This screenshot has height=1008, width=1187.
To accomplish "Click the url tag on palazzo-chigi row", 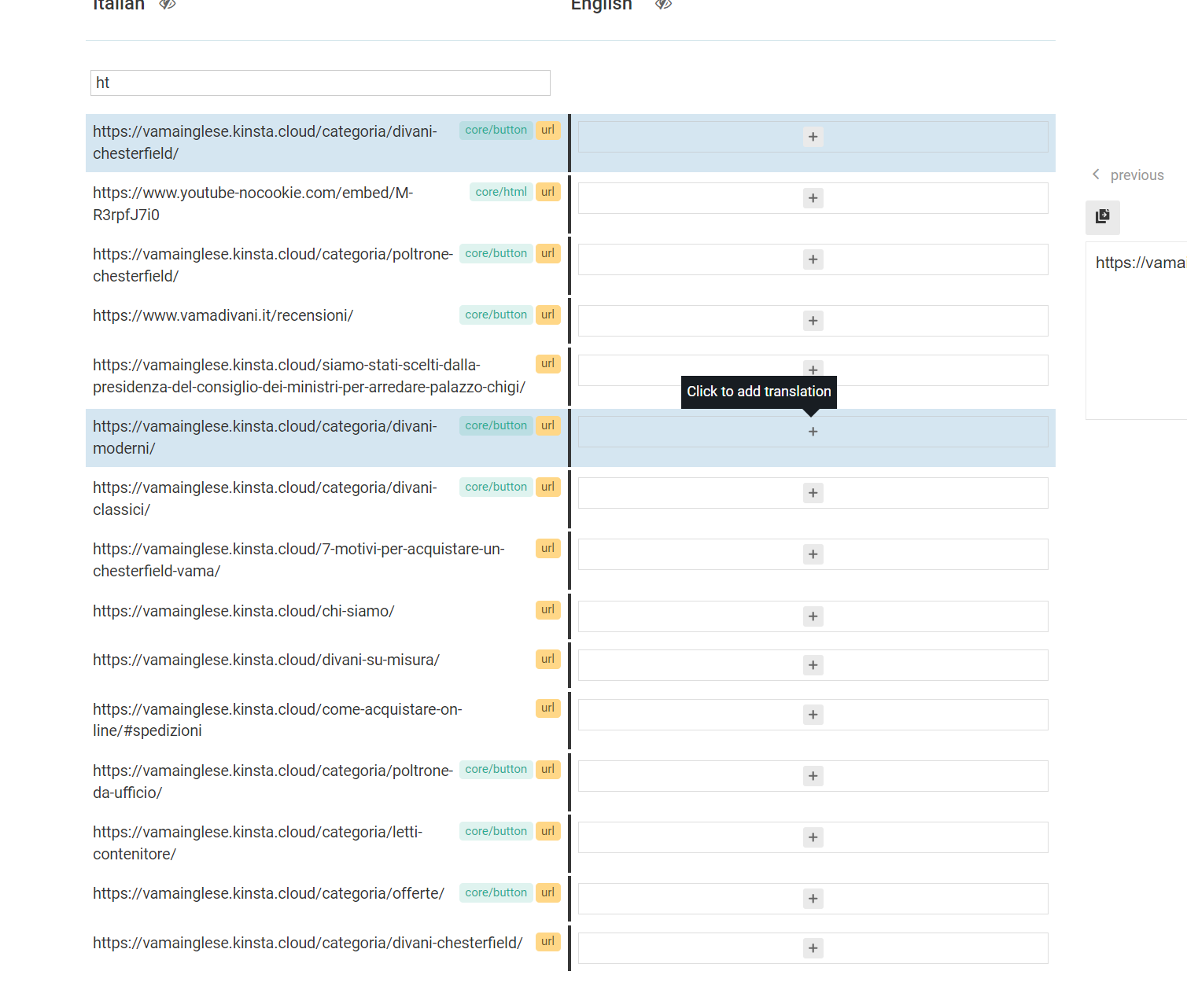I will point(548,363).
